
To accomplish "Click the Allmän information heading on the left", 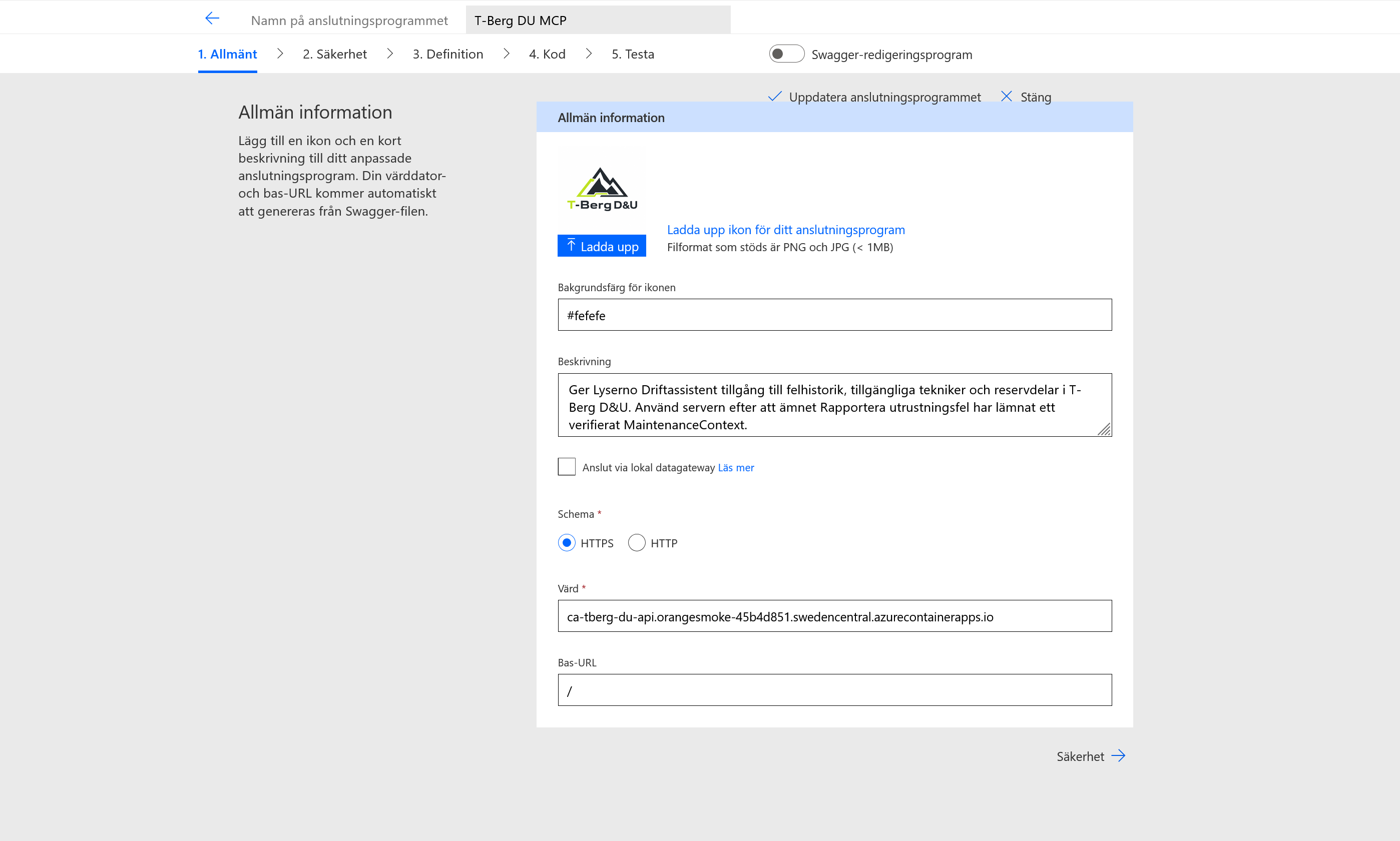I will [315, 112].
